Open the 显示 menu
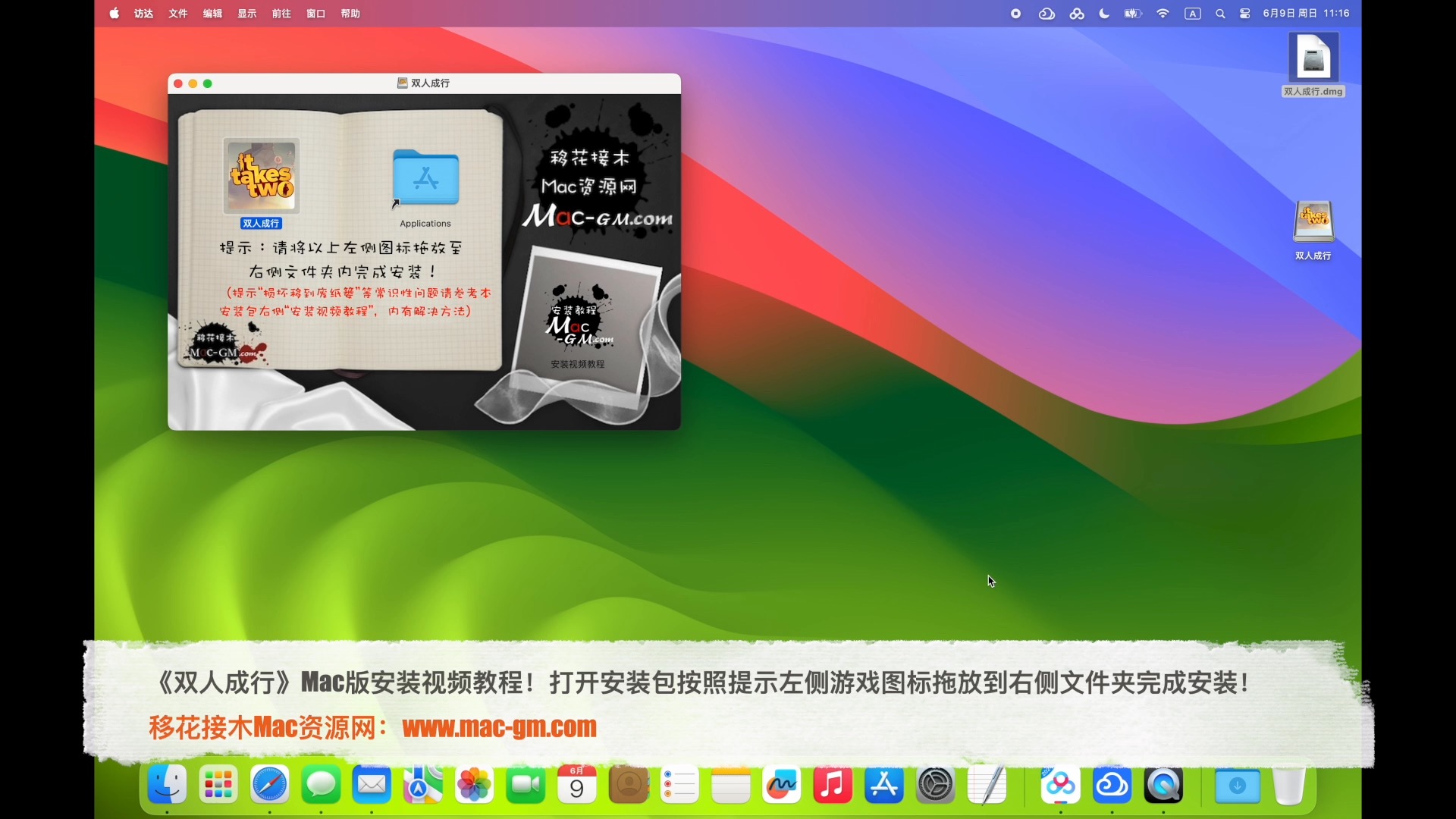 pyautogui.click(x=247, y=14)
